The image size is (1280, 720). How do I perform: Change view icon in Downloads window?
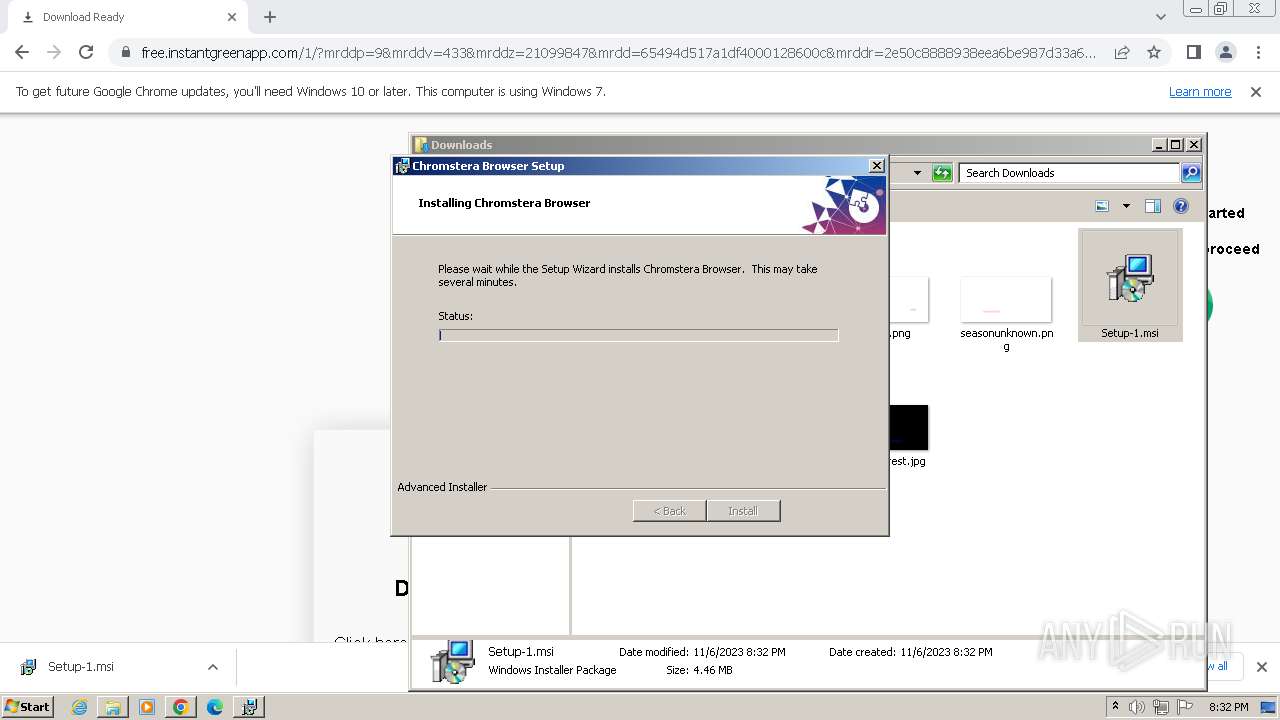coord(1102,206)
